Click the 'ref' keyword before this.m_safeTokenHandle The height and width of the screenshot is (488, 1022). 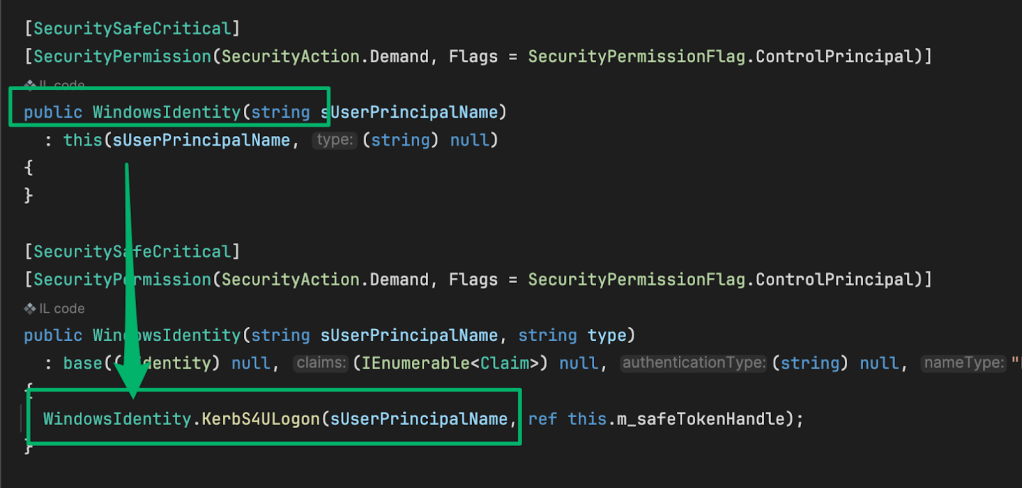point(543,419)
